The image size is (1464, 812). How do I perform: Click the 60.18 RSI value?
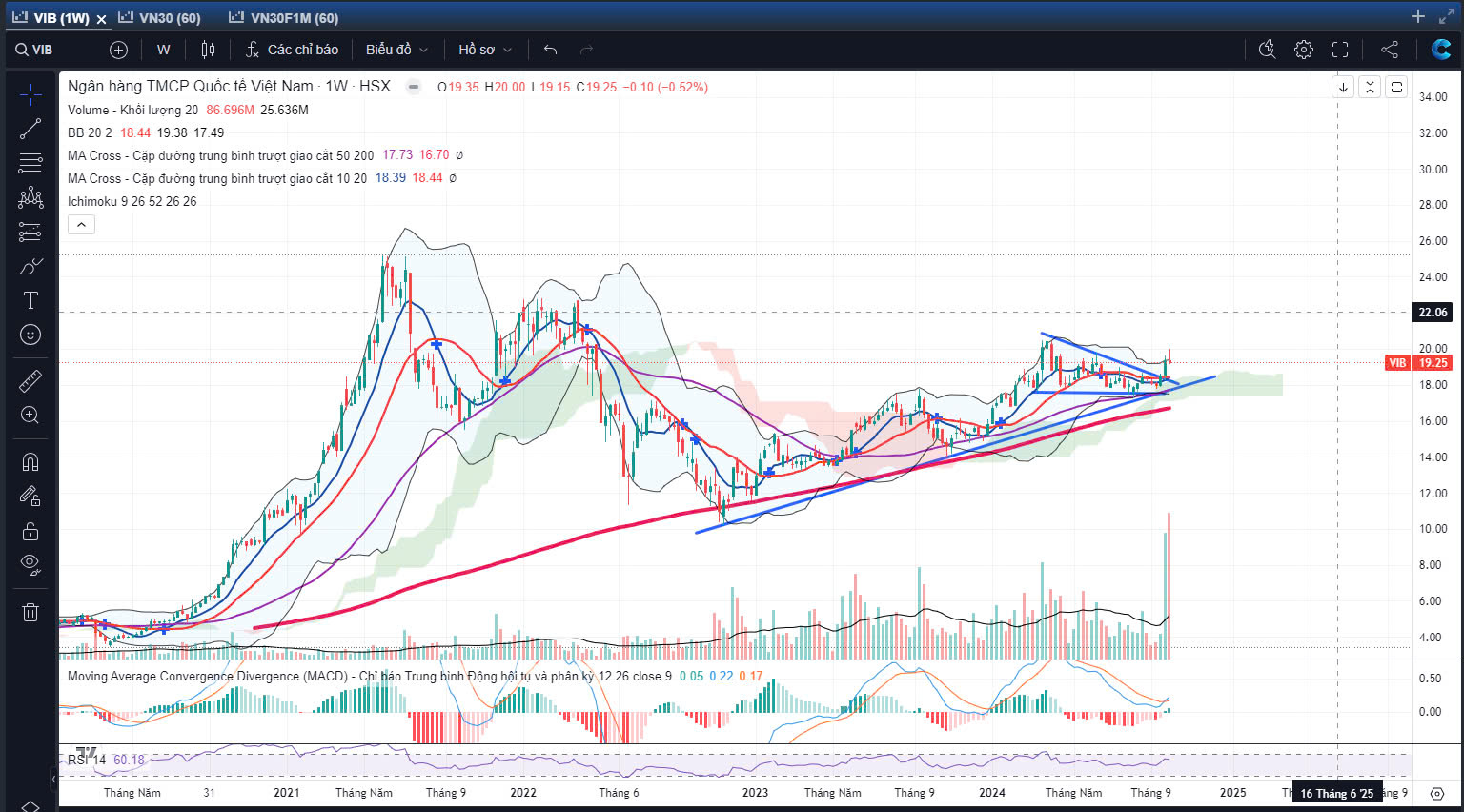130,760
